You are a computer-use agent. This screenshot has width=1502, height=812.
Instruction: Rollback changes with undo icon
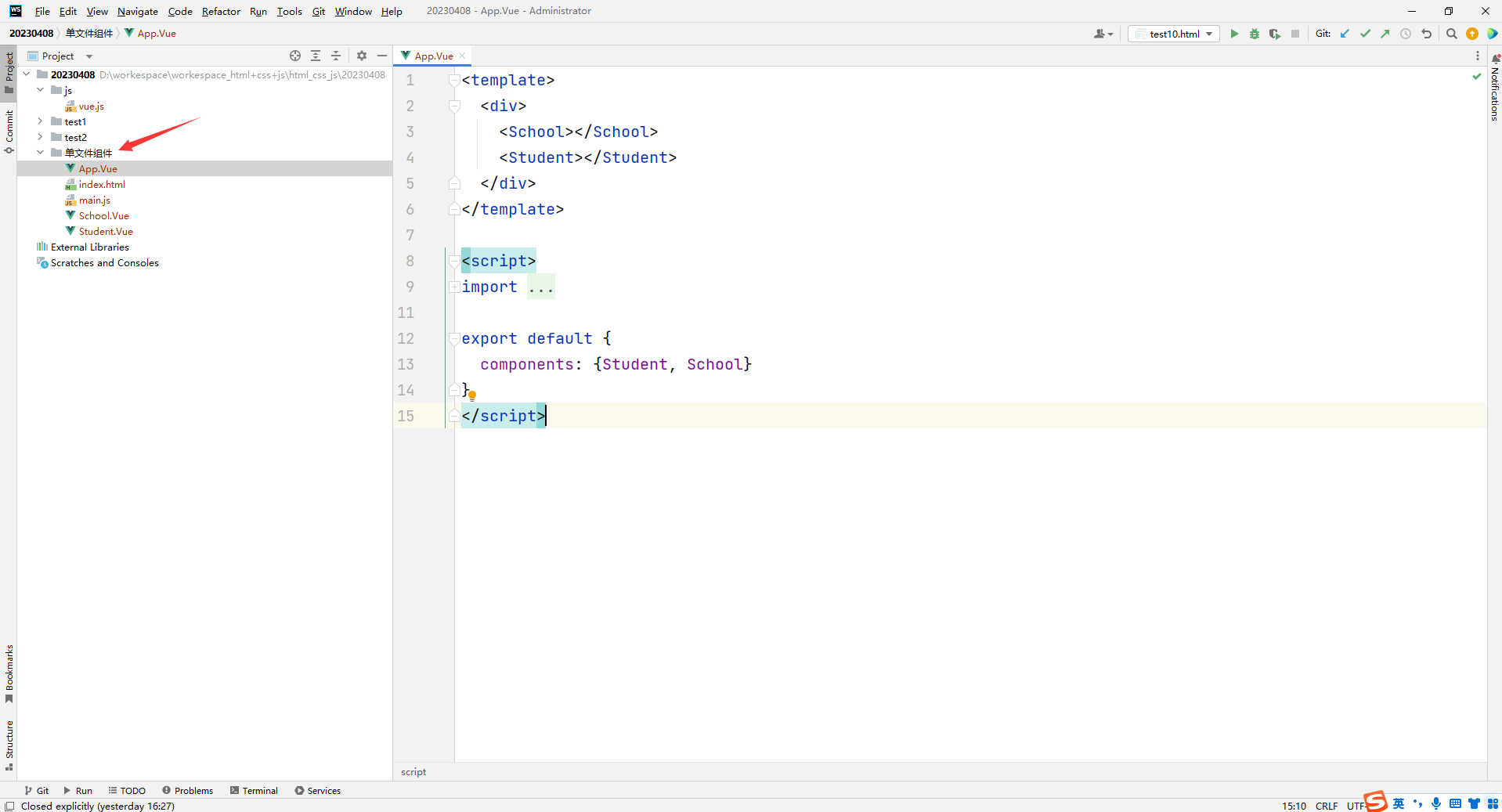pos(1426,34)
